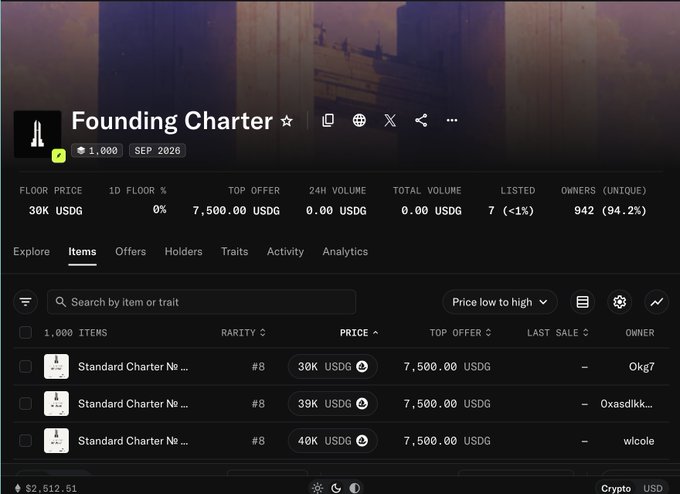Select the Items tab
Screen dimensions: 680x494
pos(82,252)
